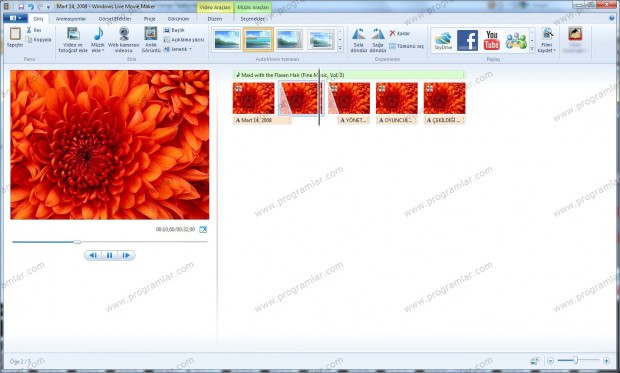Screen dimensions: 620x373
Task: Select the third clip above YÖNET caption
Action: (349, 98)
